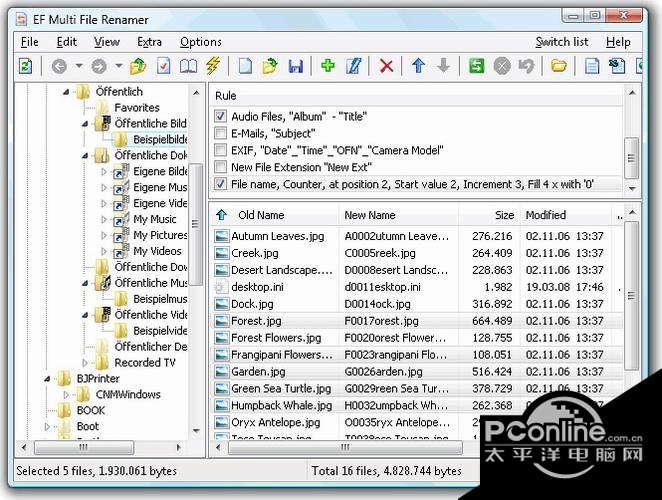
Task: Collapse the Öffentlich tree node
Action: [66, 92]
